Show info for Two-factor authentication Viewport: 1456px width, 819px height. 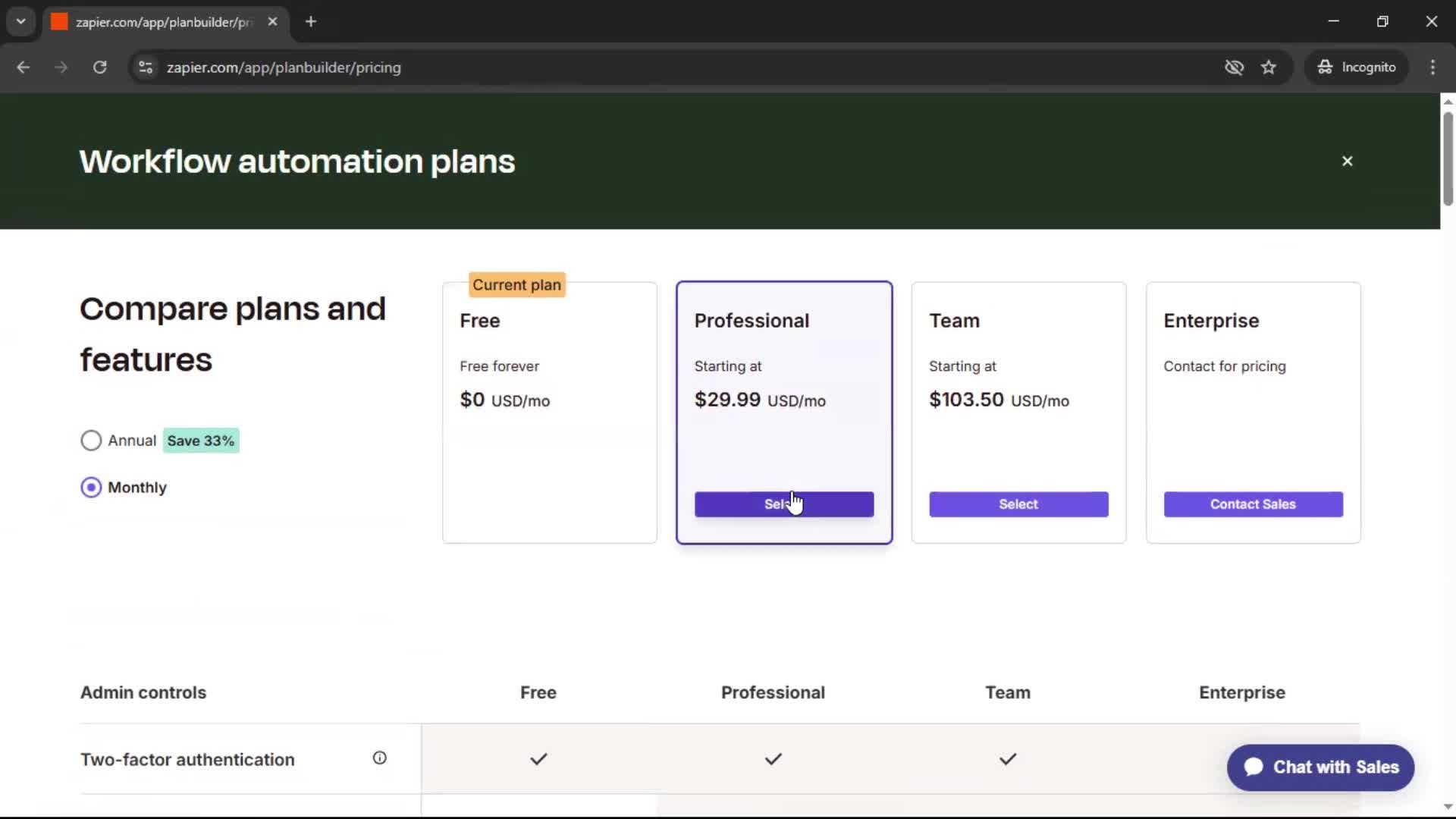pyautogui.click(x=379, y=758)
